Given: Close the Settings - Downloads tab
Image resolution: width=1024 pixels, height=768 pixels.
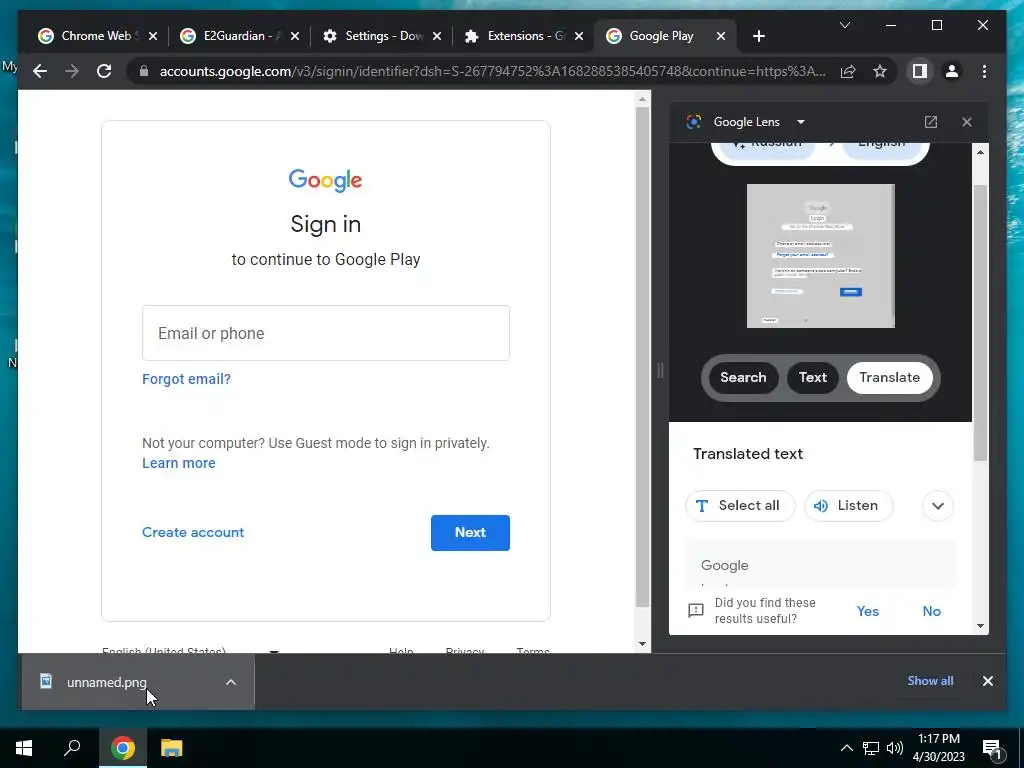Looking at the screenshot, I should click(437, 36).
